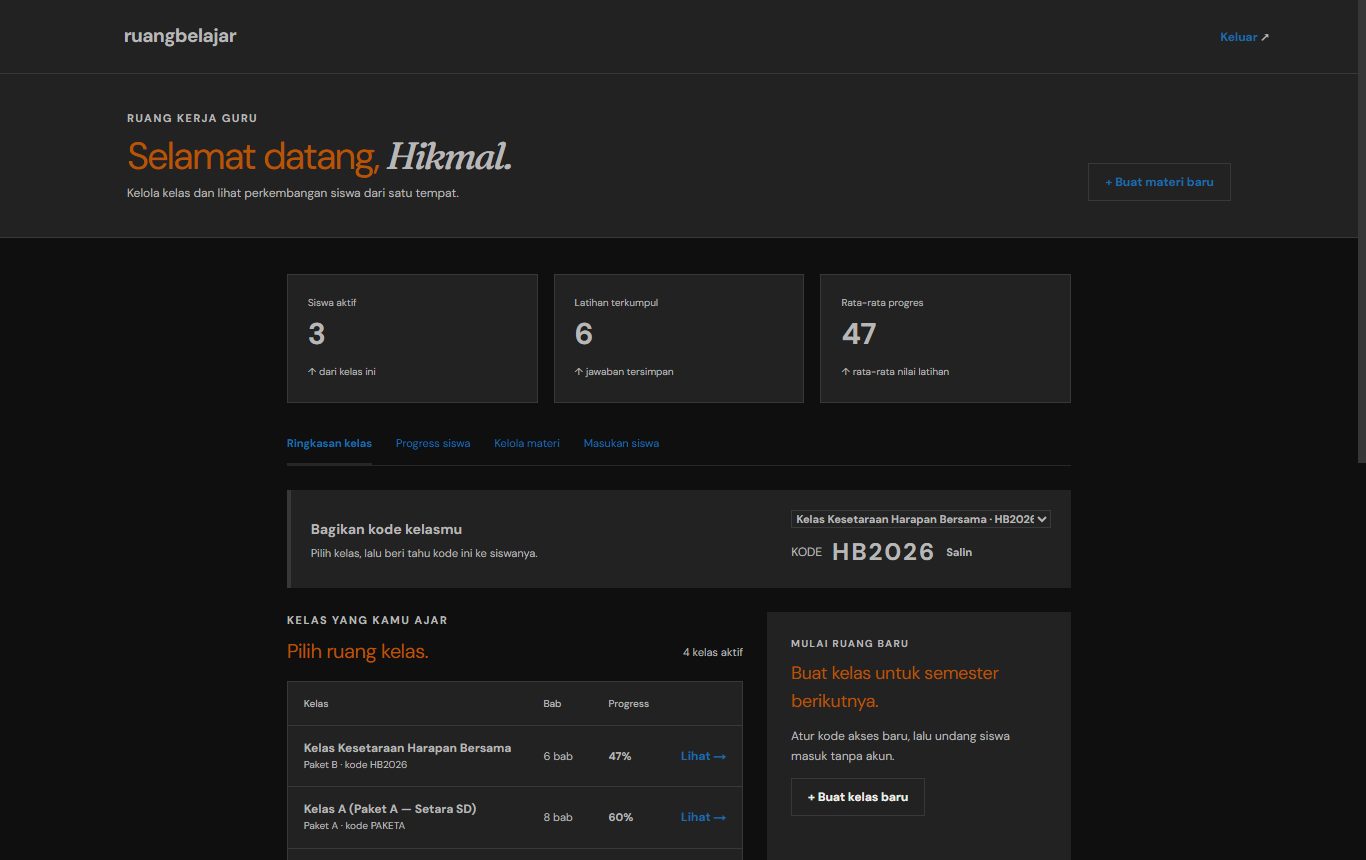The width and height of the screenshot is (1366, 860).
Task: Select the Siswa aktif stat card
Action: (412, 339)
